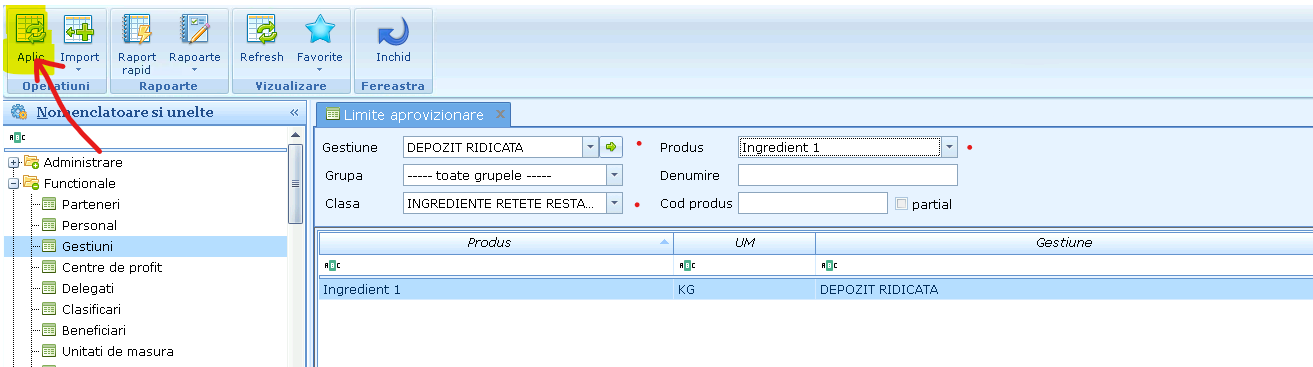This screenshot has height=367, width=1313.
Task: Expand the Administrare tree node
Action: pyautogui.click(x=13, y=162)
